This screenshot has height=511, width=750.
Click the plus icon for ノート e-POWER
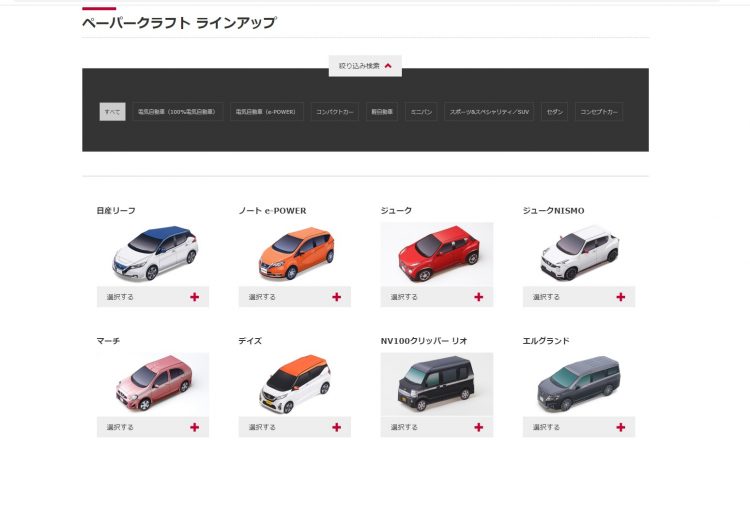(x=337, y=297)
